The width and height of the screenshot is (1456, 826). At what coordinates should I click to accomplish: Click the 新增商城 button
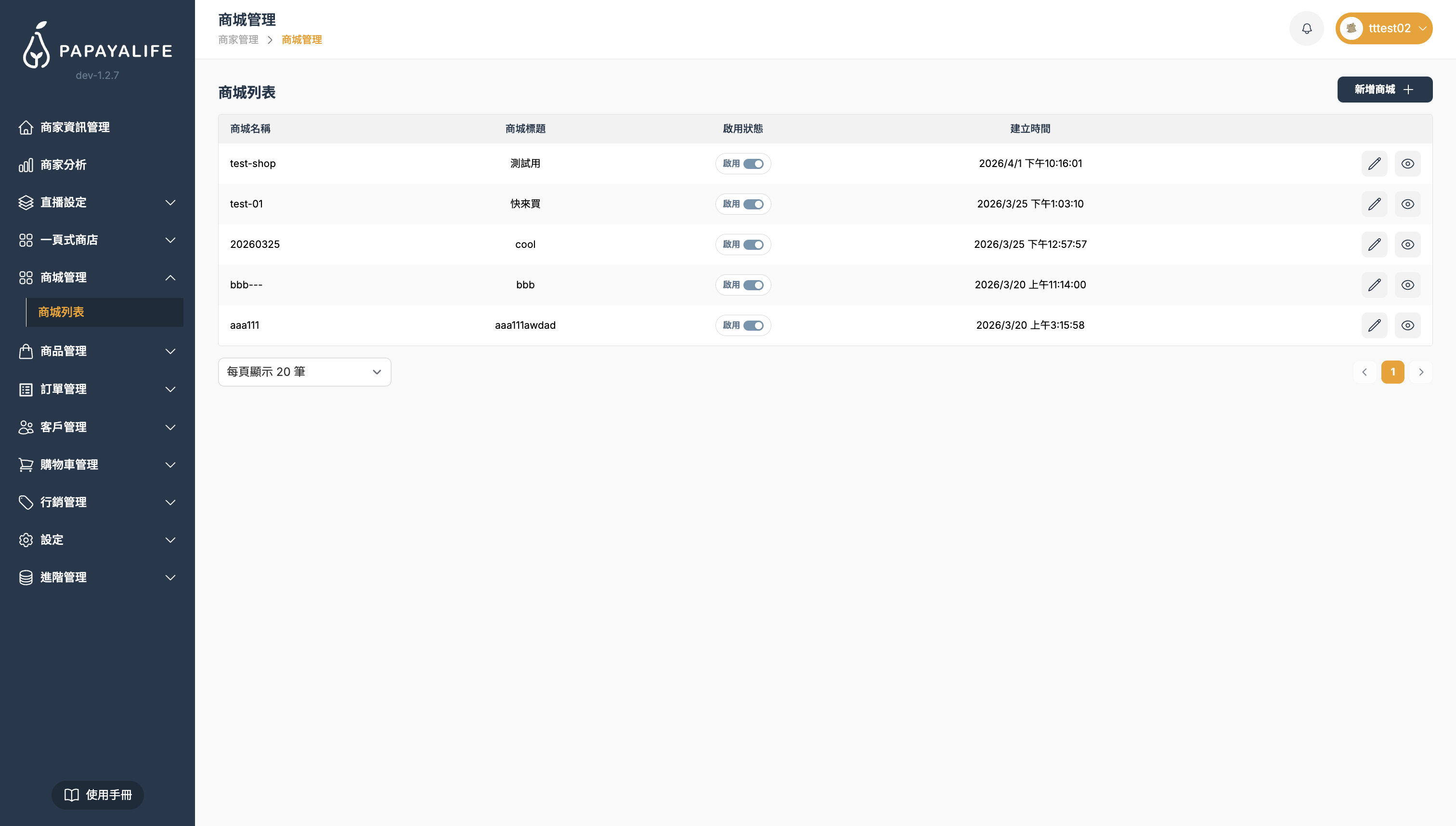tap(1384, 90)
